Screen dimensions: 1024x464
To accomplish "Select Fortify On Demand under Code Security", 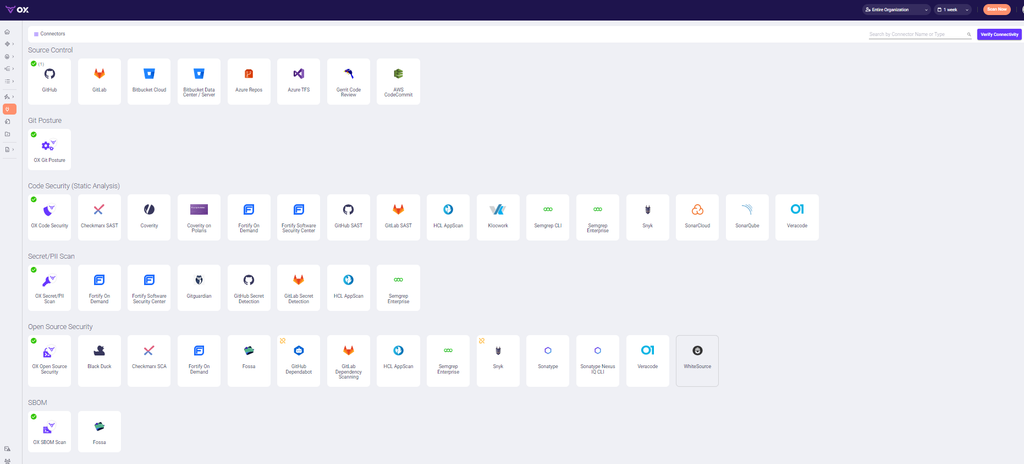I will pyautogui.click(x=249, y=217).
